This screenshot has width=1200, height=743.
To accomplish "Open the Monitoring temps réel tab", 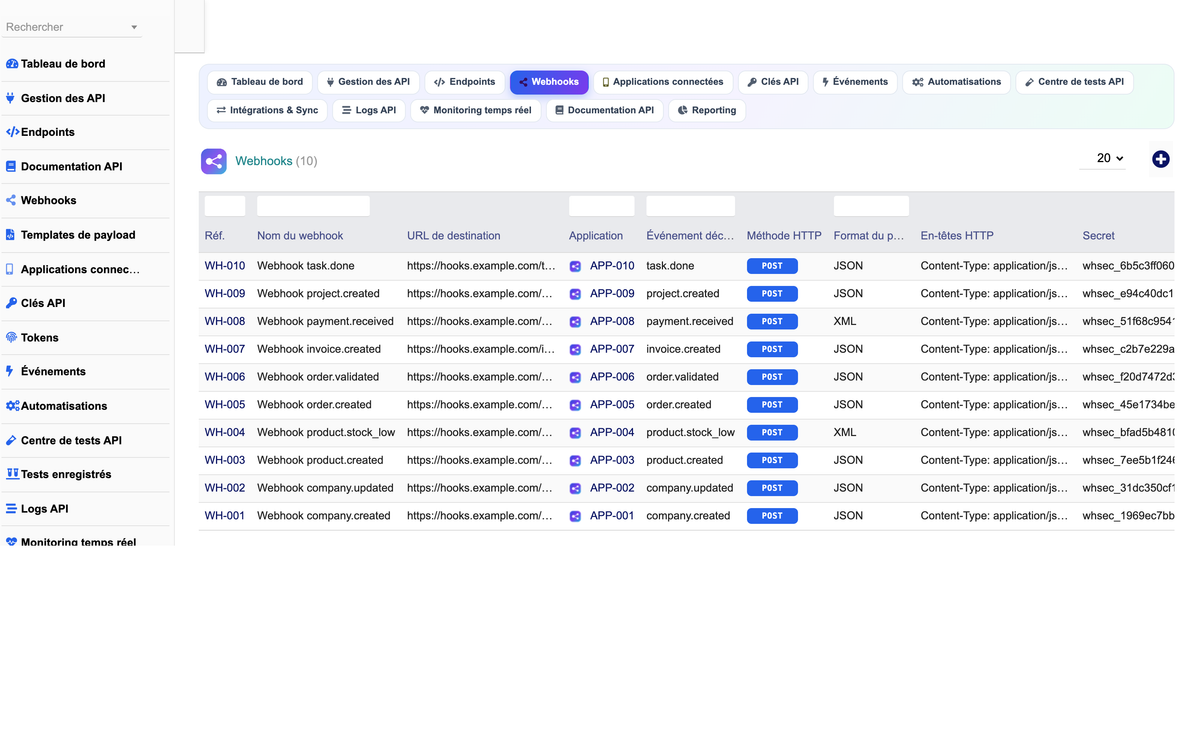I will (x=476, y=110).
